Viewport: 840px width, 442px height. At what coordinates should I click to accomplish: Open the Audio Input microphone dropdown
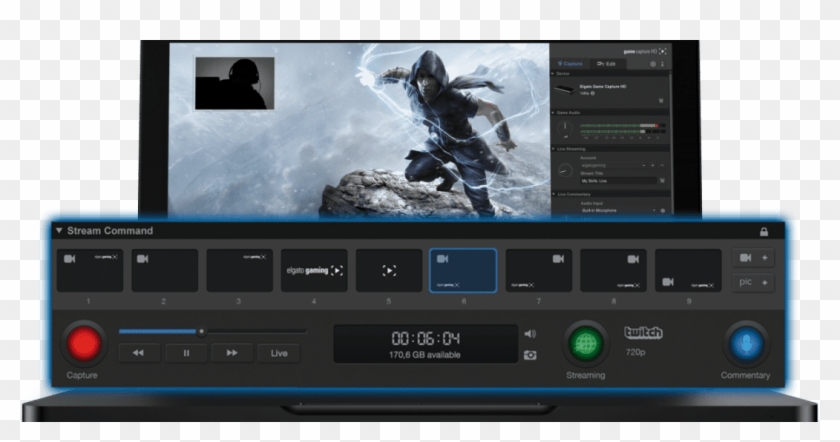pyautogui.click(x=618, y=211)
